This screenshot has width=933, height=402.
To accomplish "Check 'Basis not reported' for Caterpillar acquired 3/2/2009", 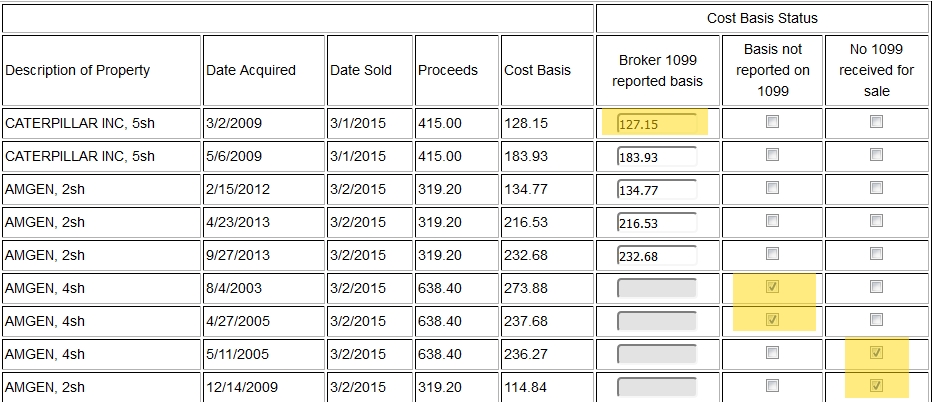I will click(771, 122).
